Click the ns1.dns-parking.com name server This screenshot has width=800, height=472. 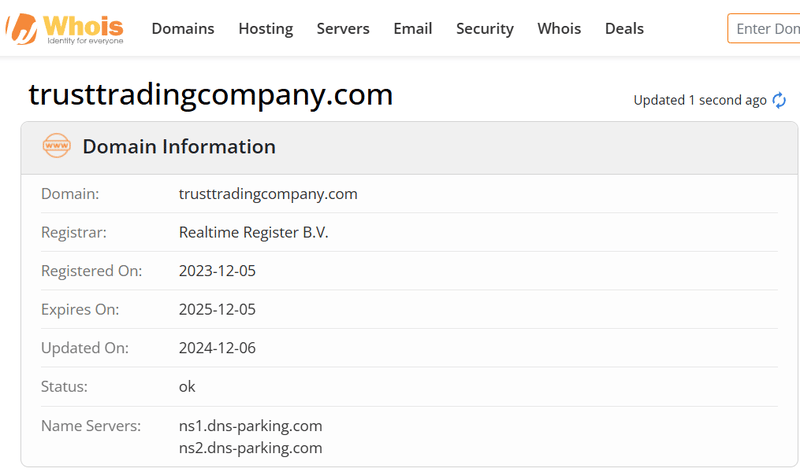(x=250, y=426)
